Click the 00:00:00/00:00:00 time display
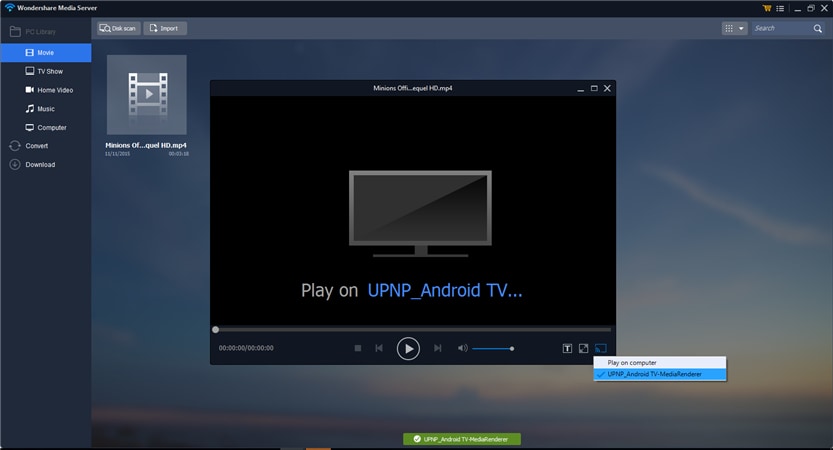 pyautogui.click(x=246, y=348)
